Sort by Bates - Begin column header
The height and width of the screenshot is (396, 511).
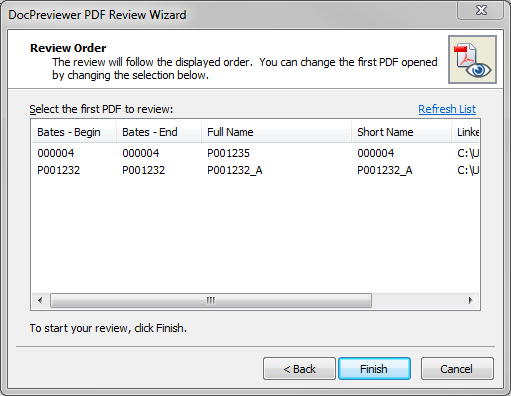click(x=74, y=132)
